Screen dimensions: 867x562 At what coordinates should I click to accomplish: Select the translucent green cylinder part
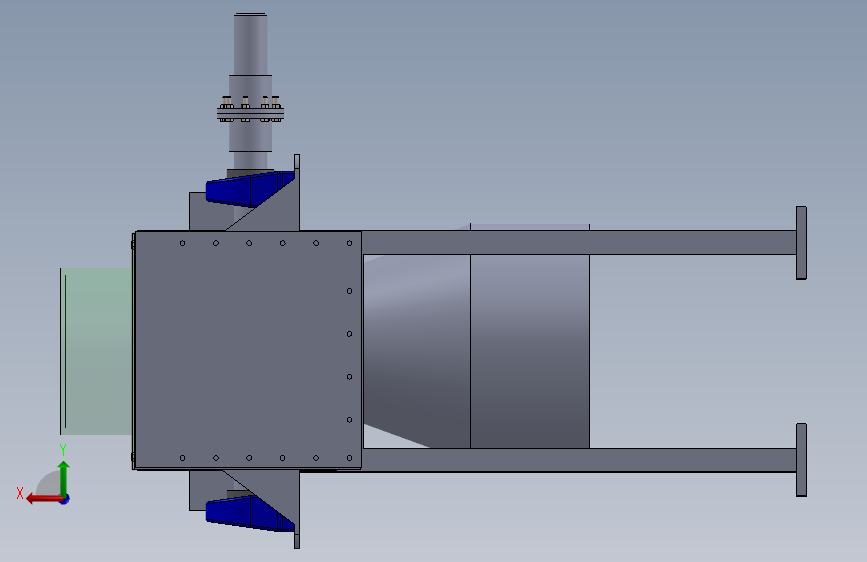tap(96, 351)
